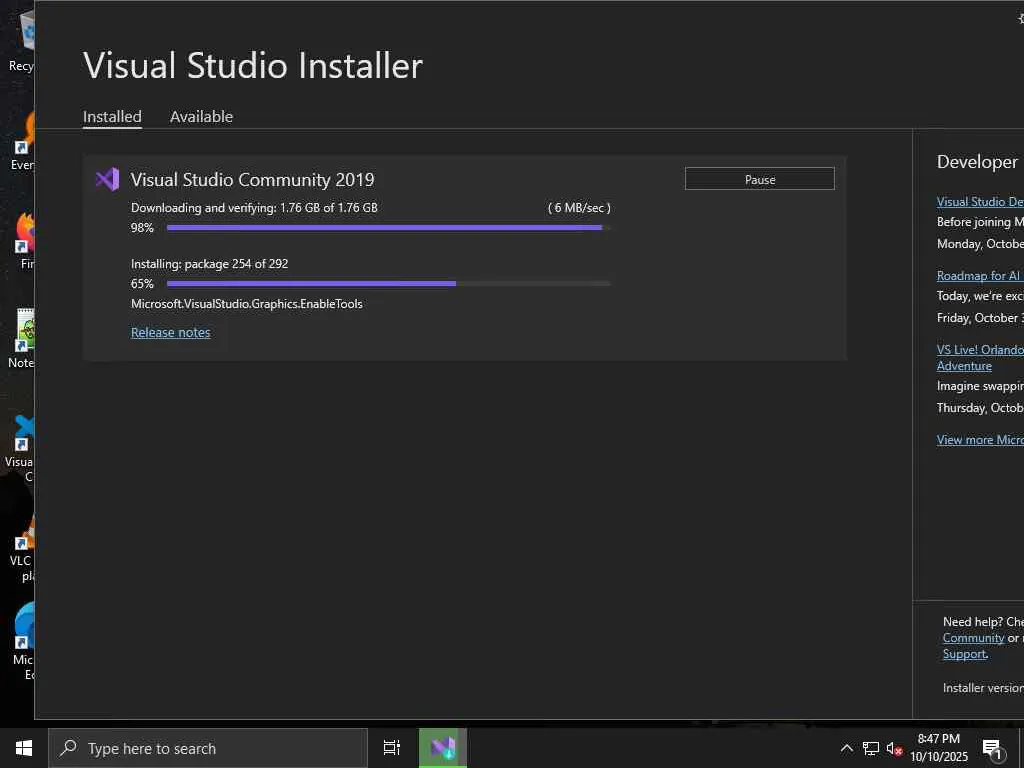Image resolution: width=1024 pixels, height=768 pixels.
Task: Click the downloading and verifying progress bar
Action: [x=389, y=227]
